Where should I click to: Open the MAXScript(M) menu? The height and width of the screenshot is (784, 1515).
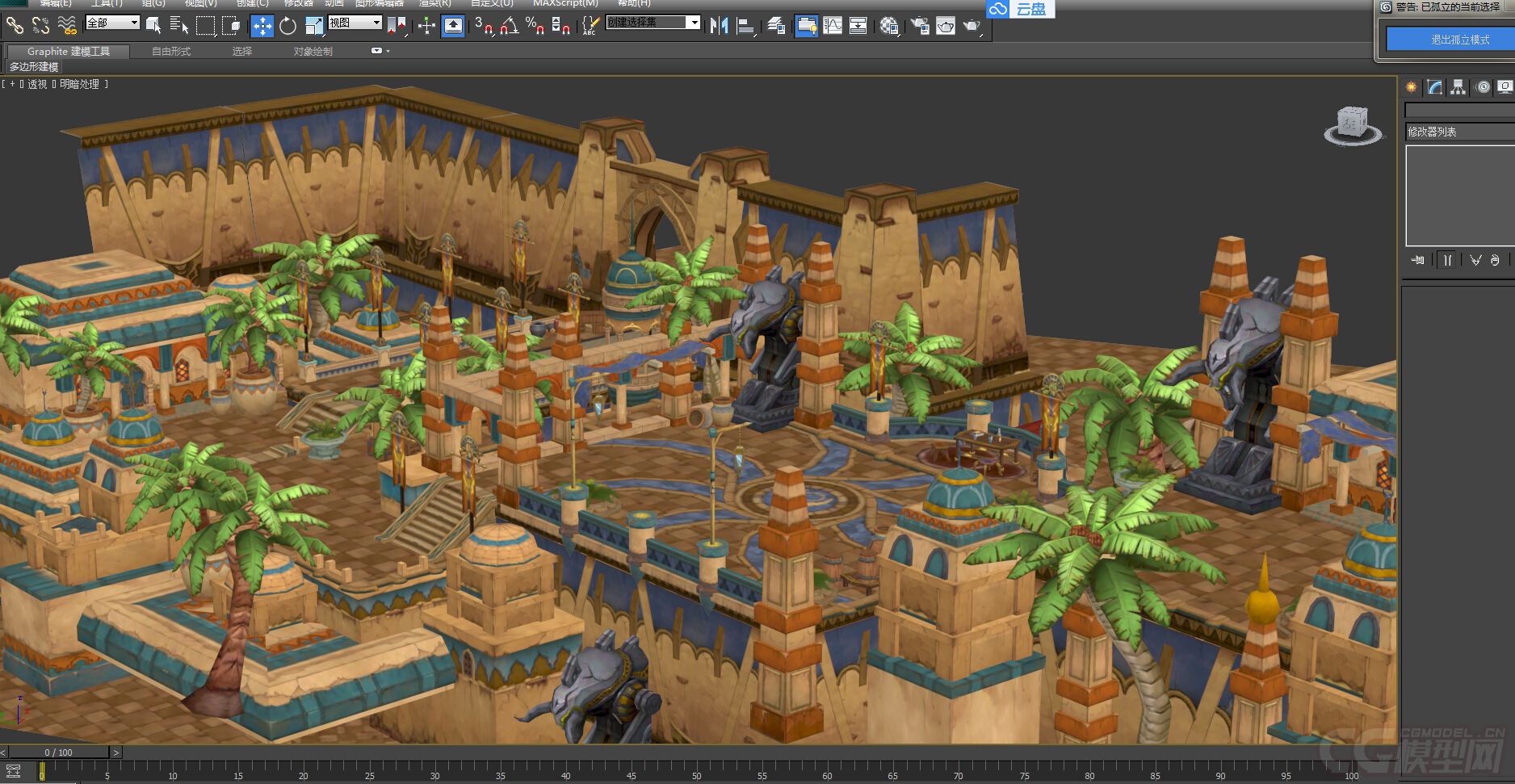565,3
